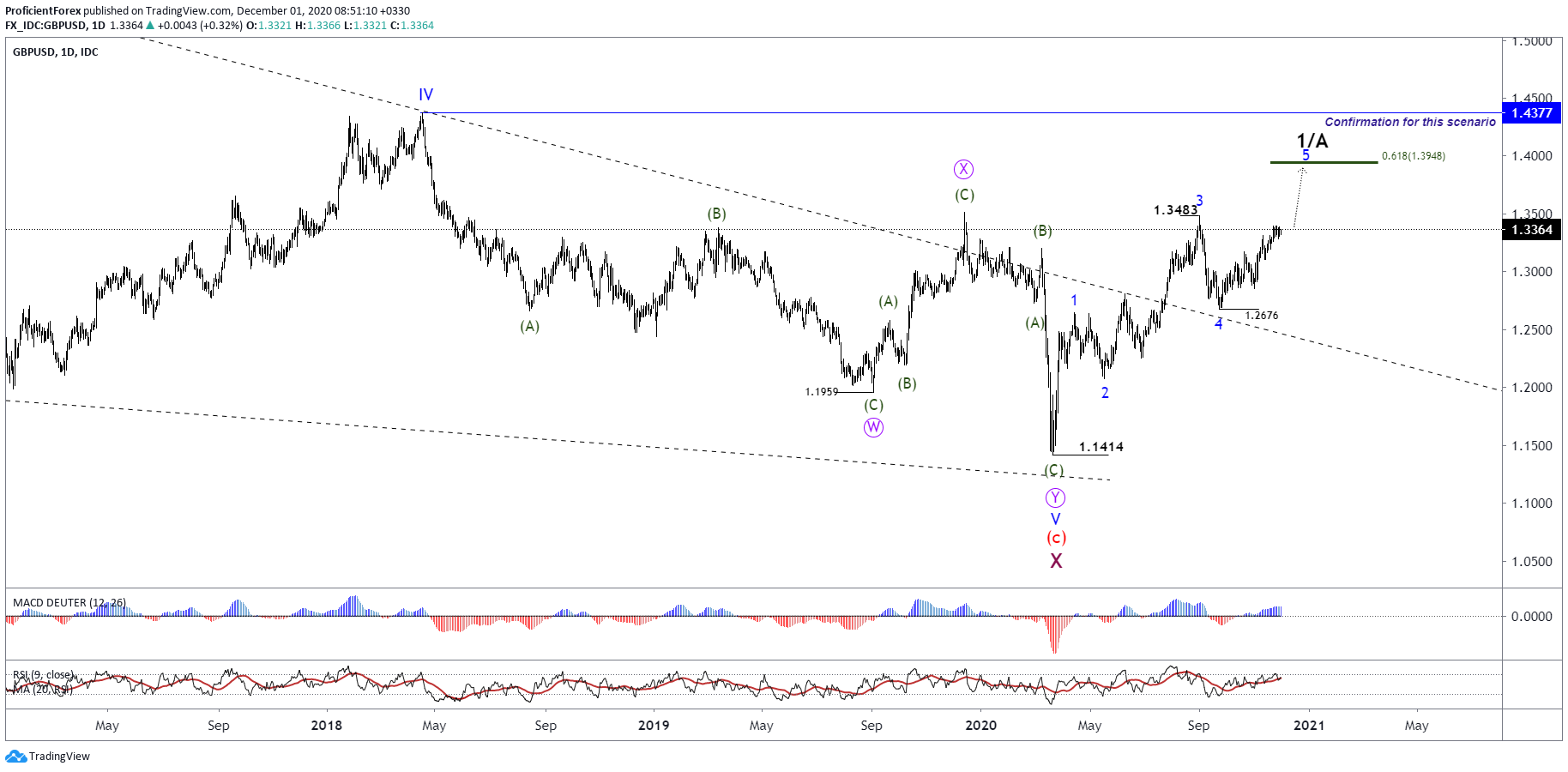
Task: Select blue wave 5 label under 1/A
Action: (1306, 155)
